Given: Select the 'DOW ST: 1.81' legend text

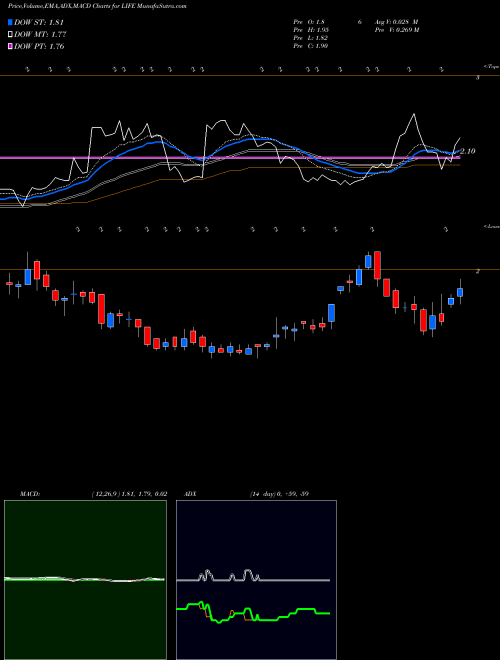Looking at the screenshot, I should [x=39, y=22].
